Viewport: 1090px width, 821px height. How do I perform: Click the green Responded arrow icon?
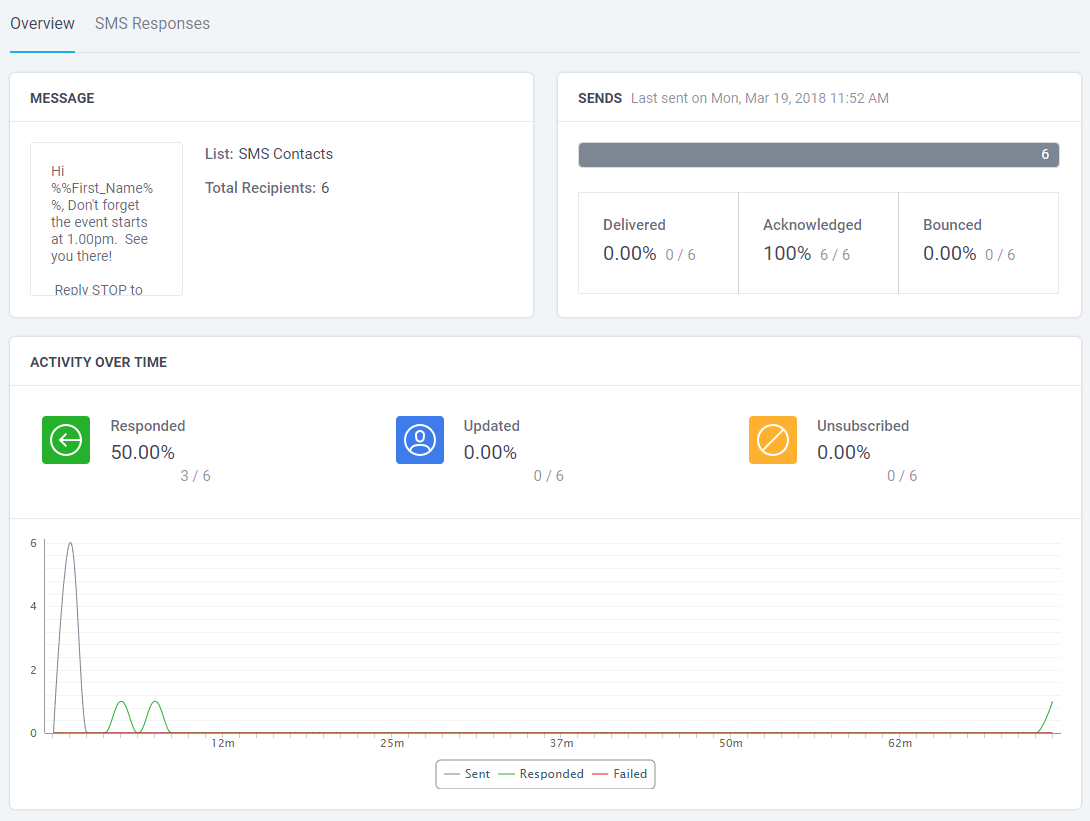point(66,440)
